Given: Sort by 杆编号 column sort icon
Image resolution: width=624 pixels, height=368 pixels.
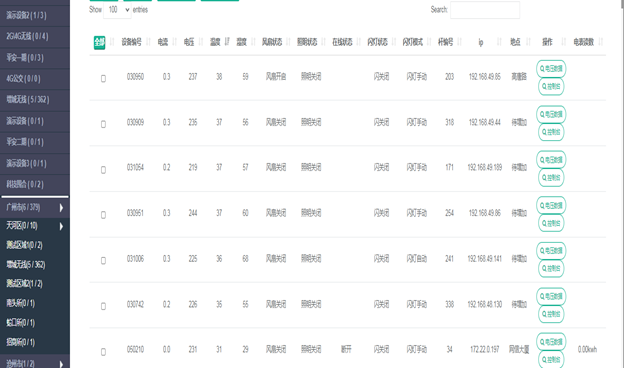Looking at the screenshot, I should [460, 42].
